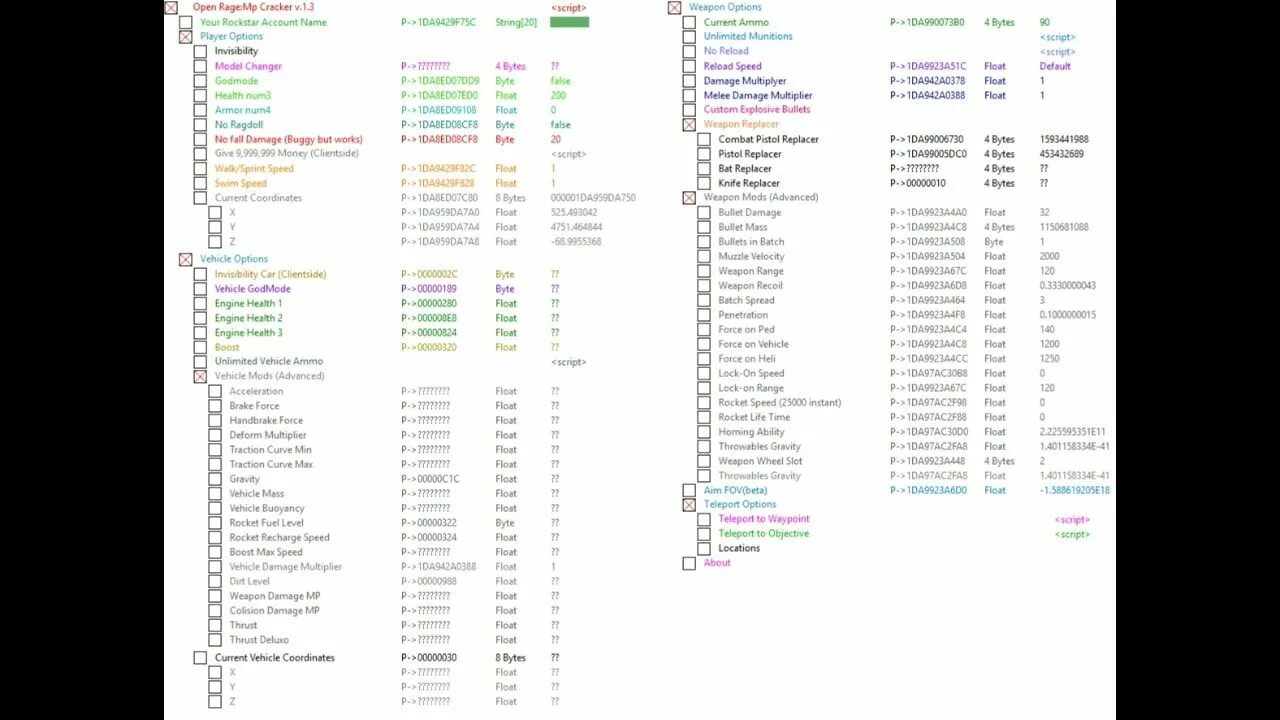Select the Walk/Sprint Speed entry label

pos(254,168)
